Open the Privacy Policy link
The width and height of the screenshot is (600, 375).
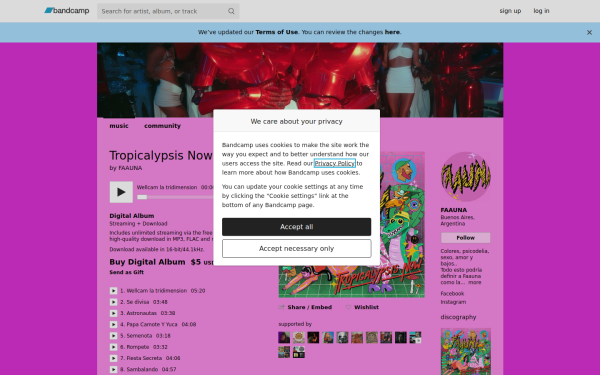coord(335,163)
